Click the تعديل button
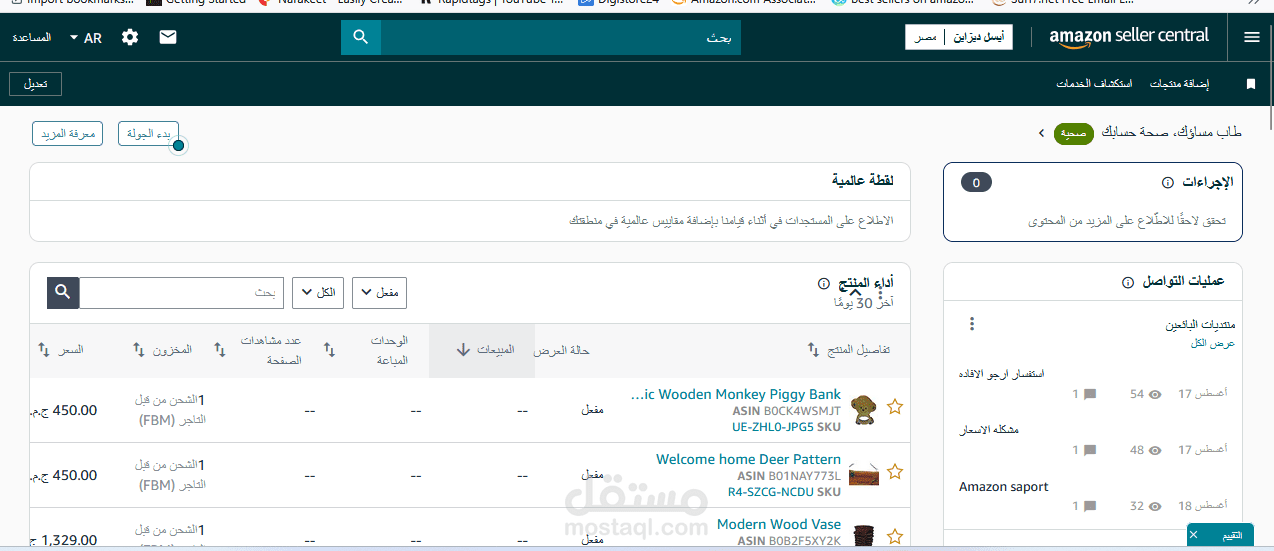The width and height of the screenshot is (1274, 551). (36, 84)
